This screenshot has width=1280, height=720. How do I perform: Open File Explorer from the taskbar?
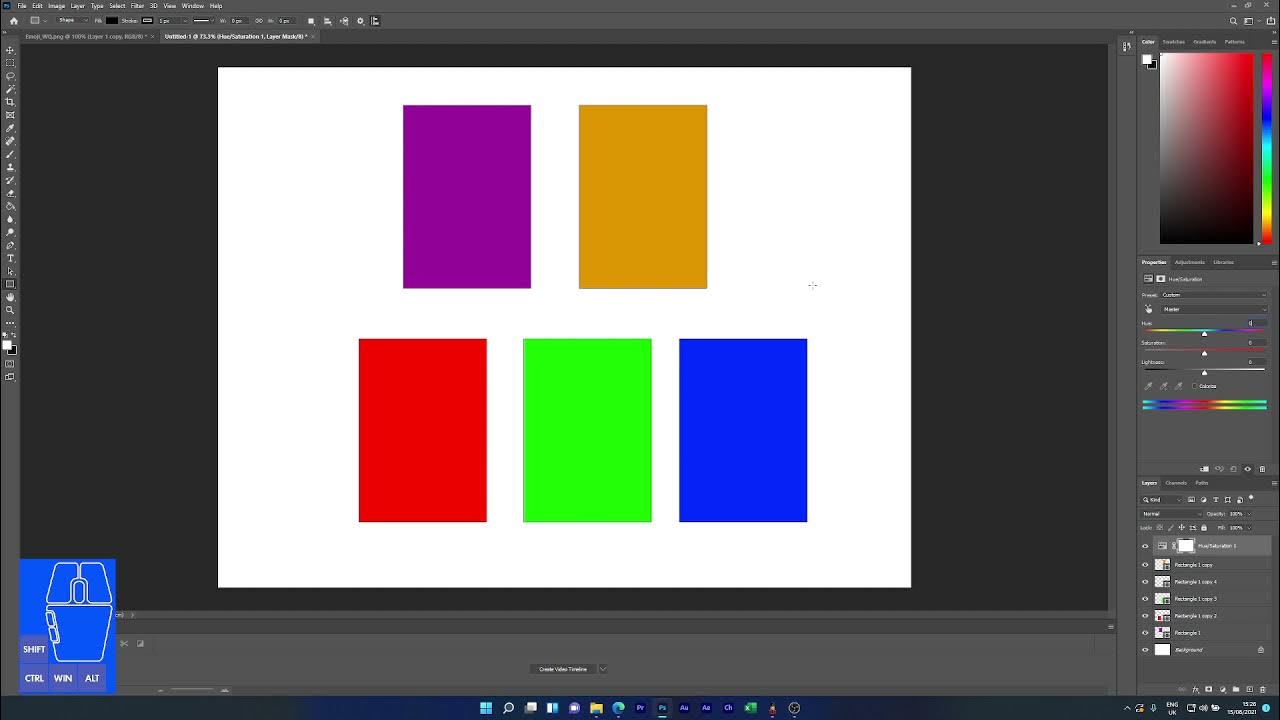coord(596,708)
